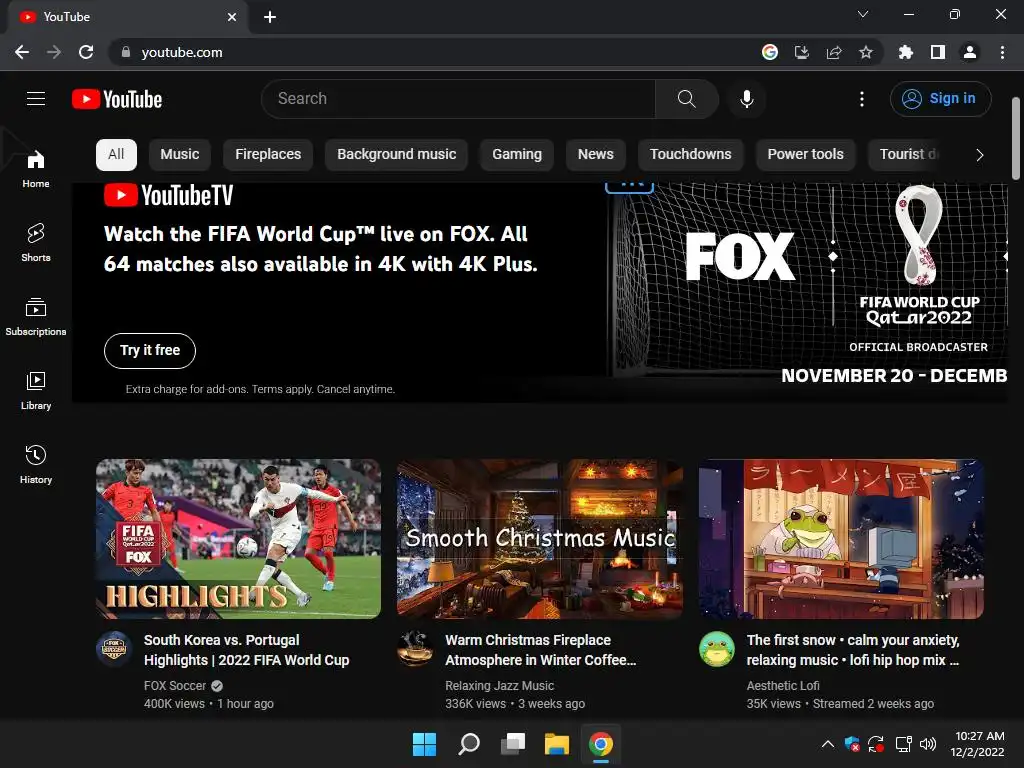This screenshot has width=1024, height=768.
Task: Click the youtube.com address bar
Action: click(431, 52)
